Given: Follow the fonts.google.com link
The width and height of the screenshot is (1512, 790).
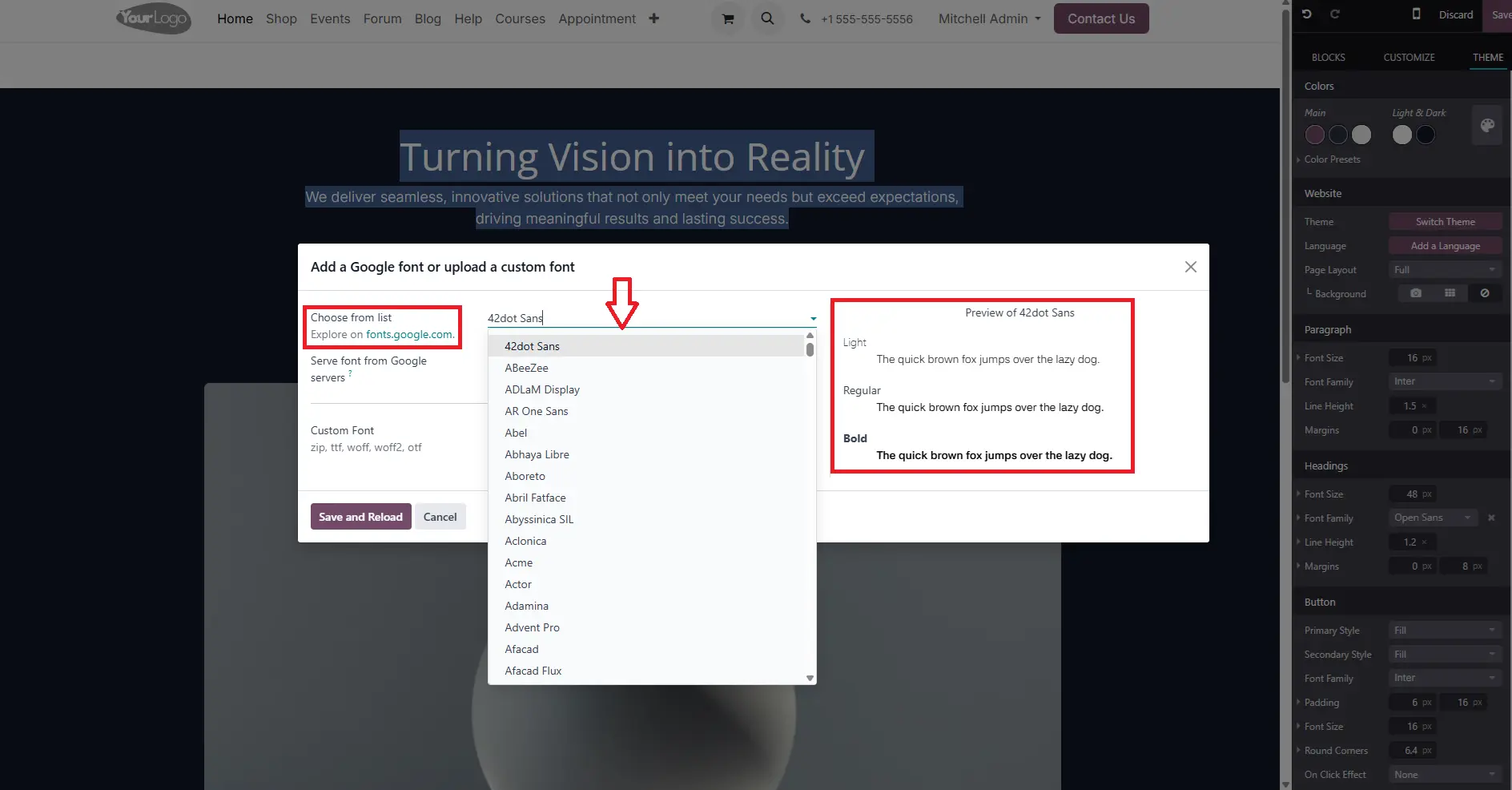Looking at the screenshot, I should (x=409, y=335).
